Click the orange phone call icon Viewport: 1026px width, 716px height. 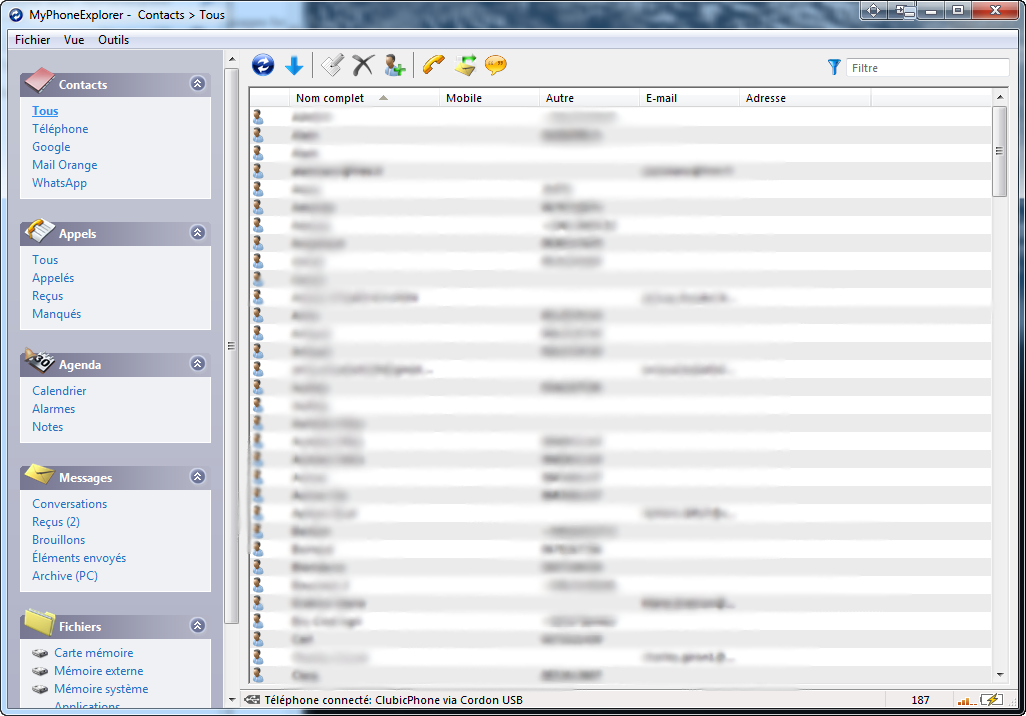click(433, 66)
